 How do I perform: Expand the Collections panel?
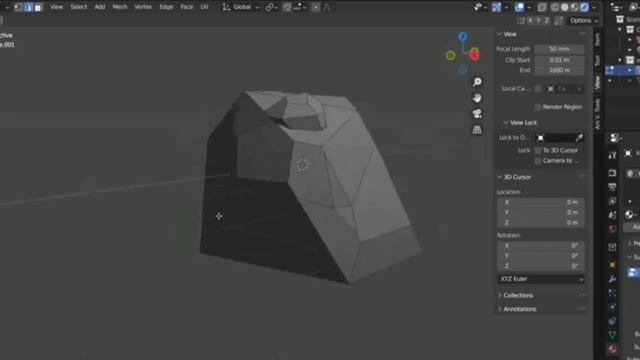(x=500, y=296)
